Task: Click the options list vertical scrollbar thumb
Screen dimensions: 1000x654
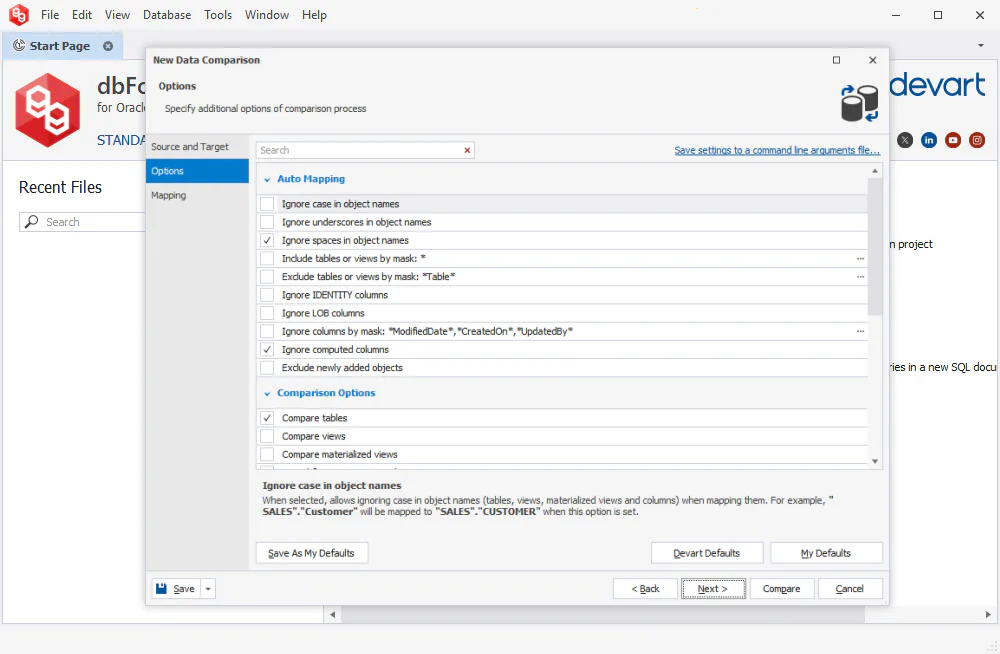Action: (x=875, y=246)
